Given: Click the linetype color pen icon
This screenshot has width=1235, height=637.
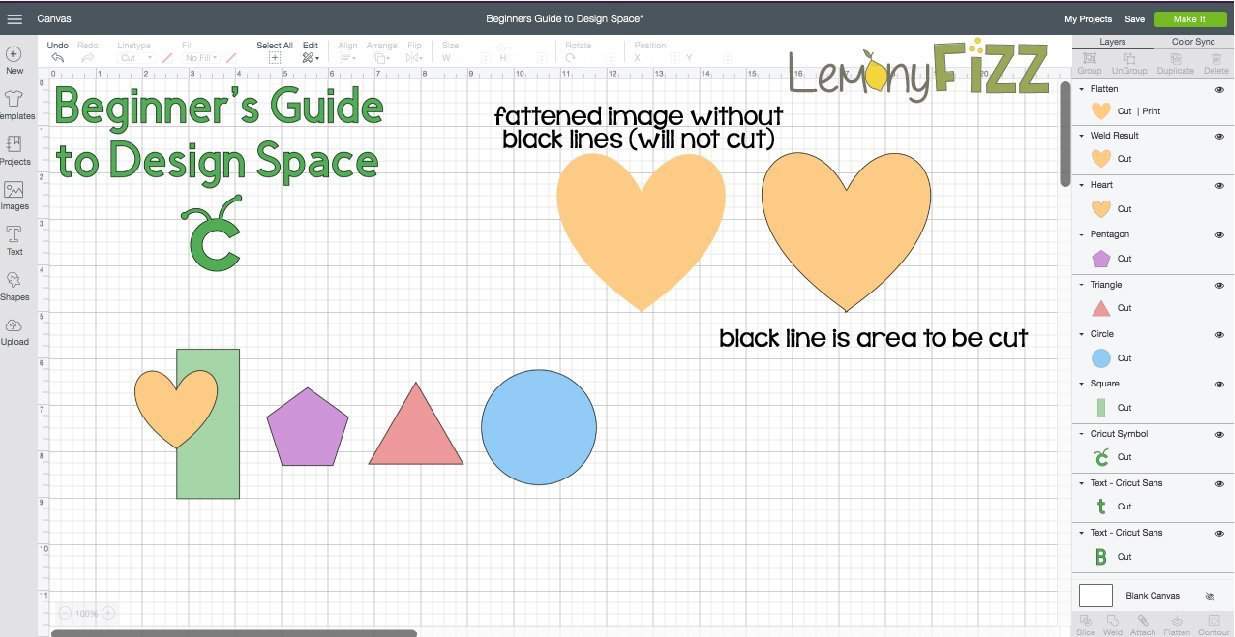Looking at the screenshot, I should click(167, 58).
